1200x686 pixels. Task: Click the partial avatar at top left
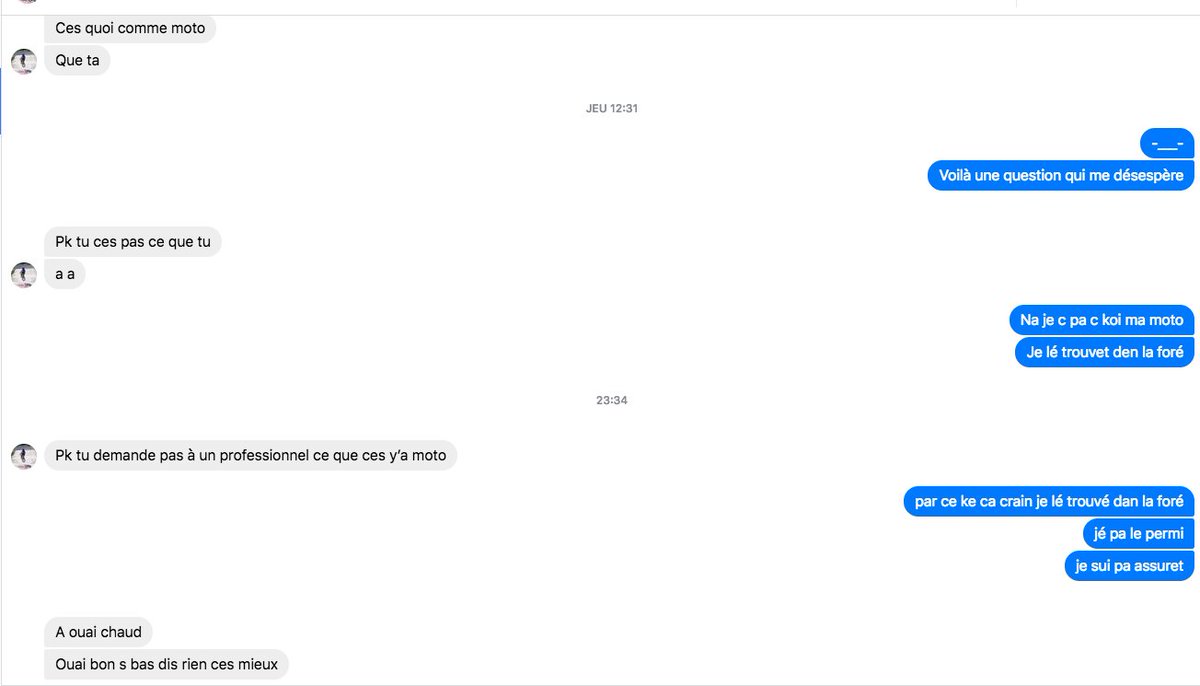pyautogui.click(x=26, y=2)
